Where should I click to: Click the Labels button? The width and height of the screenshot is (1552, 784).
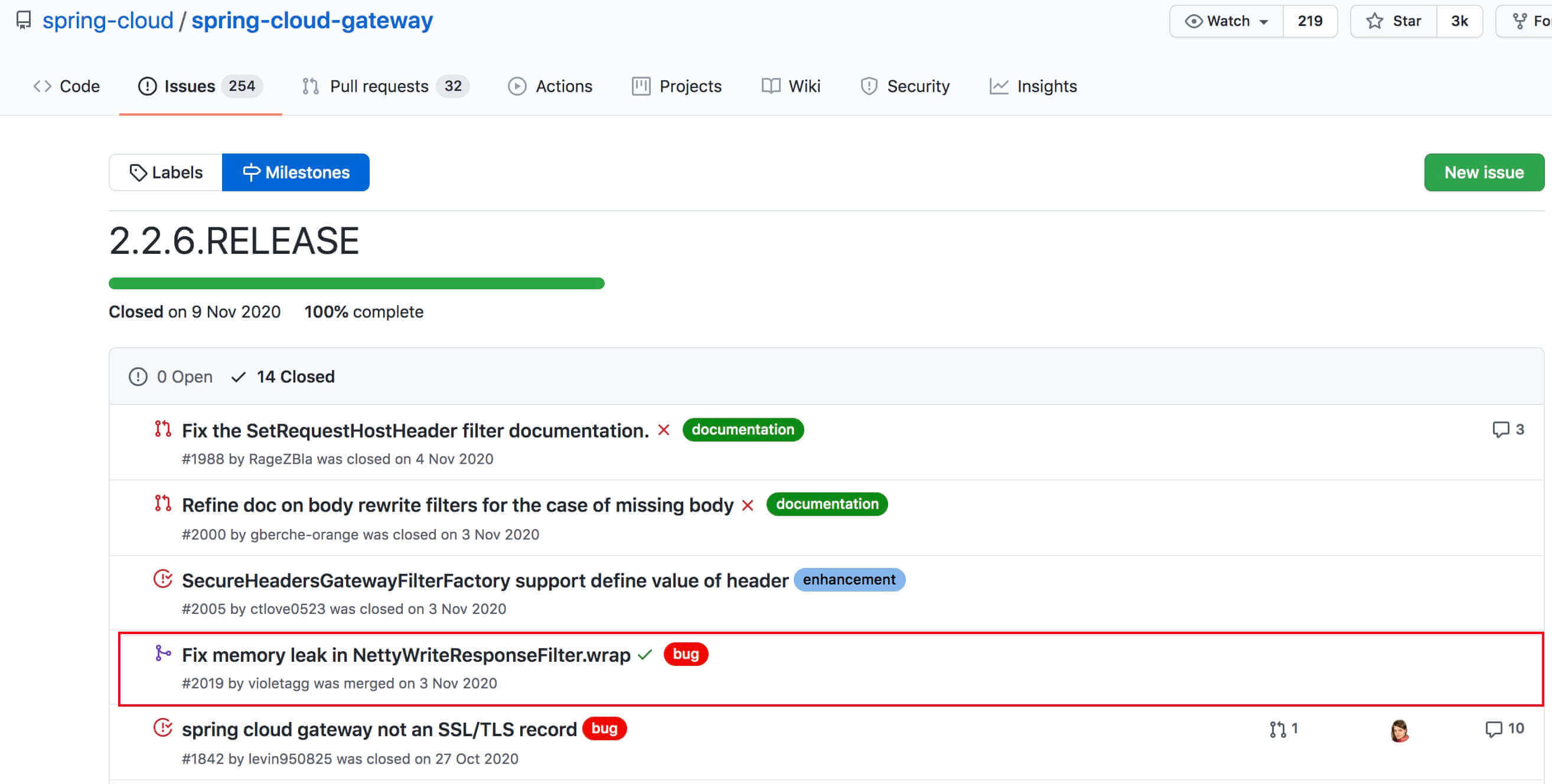[x=166, y=172]
